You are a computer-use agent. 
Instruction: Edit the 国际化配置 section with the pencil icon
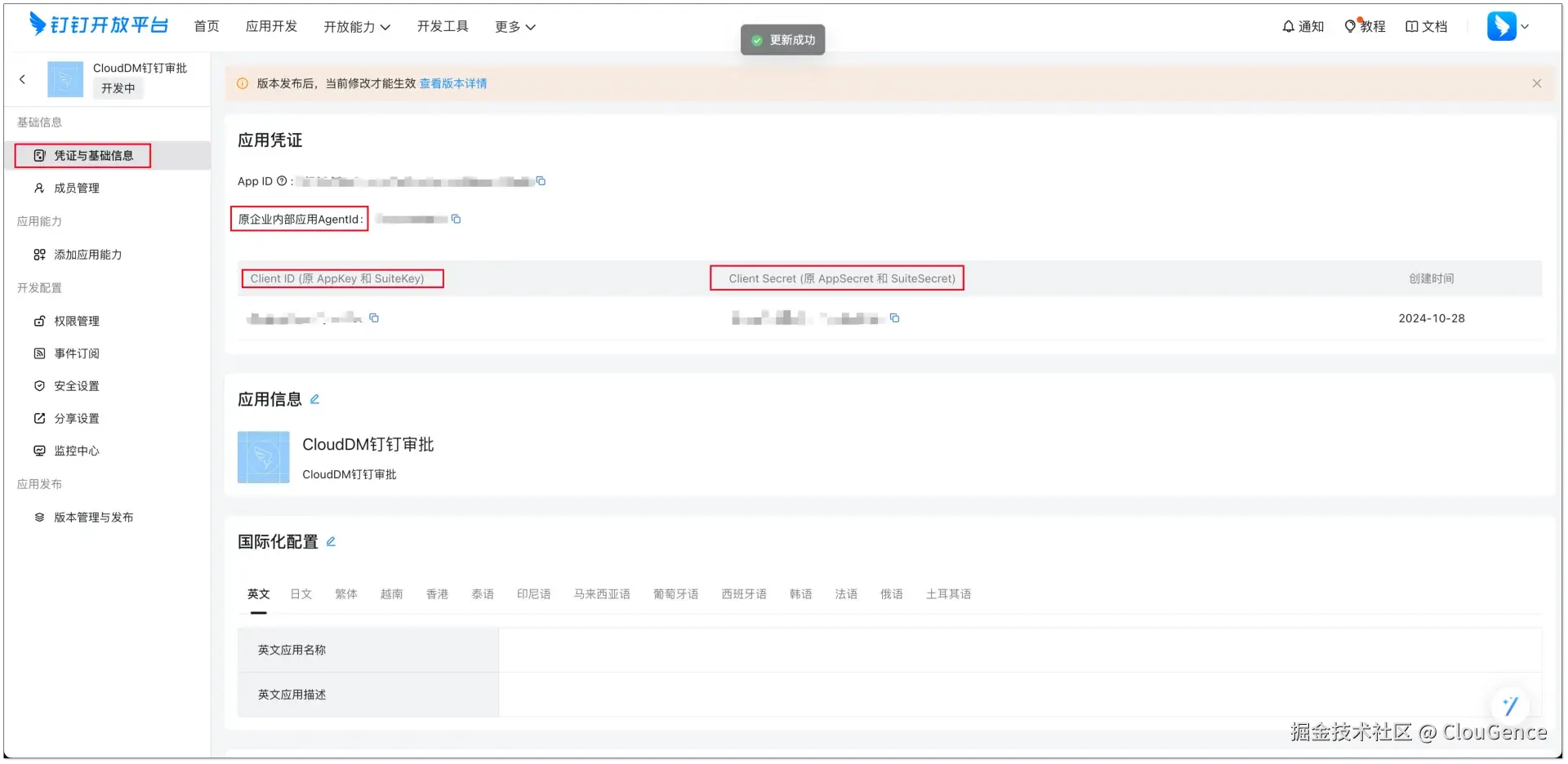331,541
